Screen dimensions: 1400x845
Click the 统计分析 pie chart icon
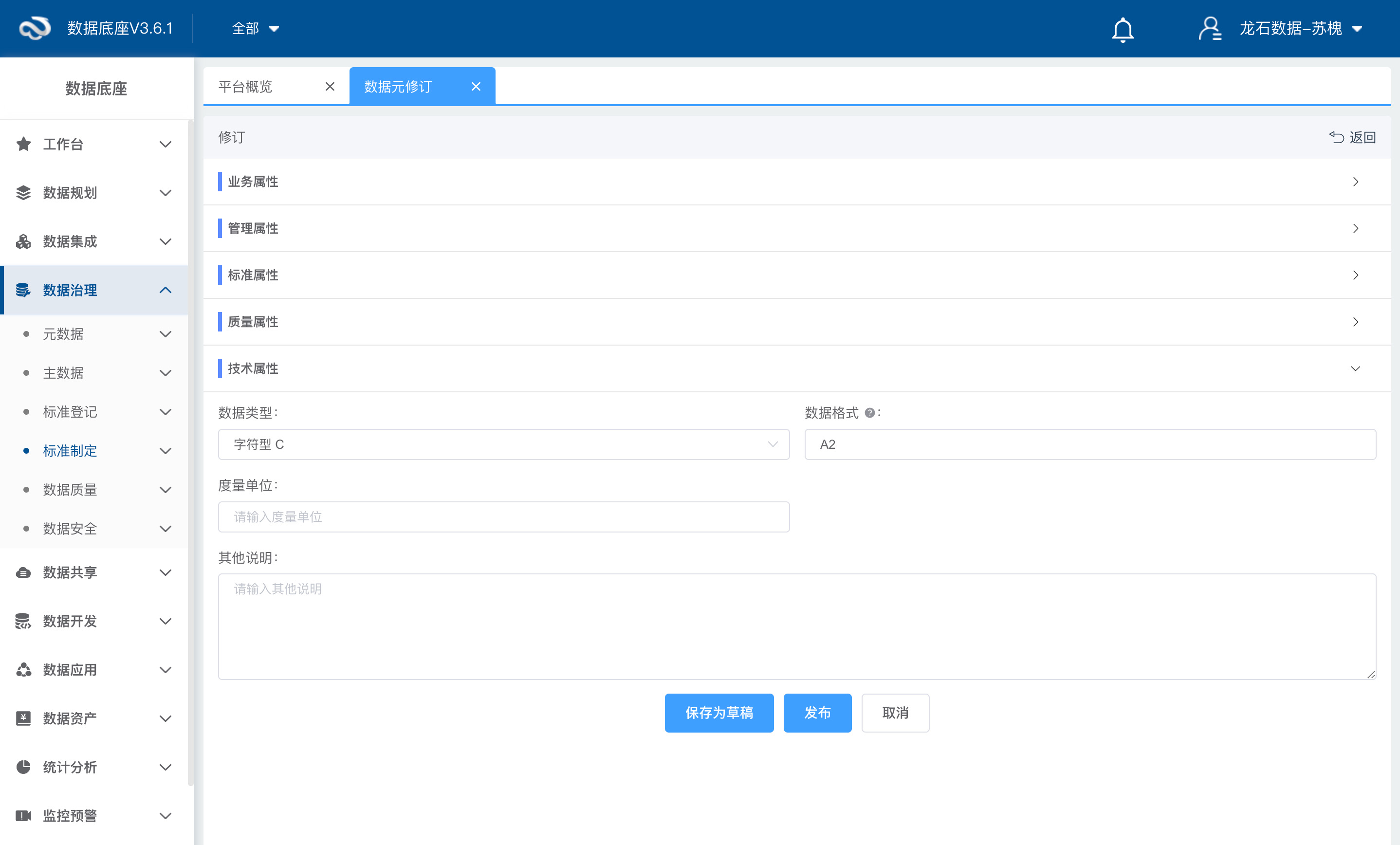click(23, 767)
